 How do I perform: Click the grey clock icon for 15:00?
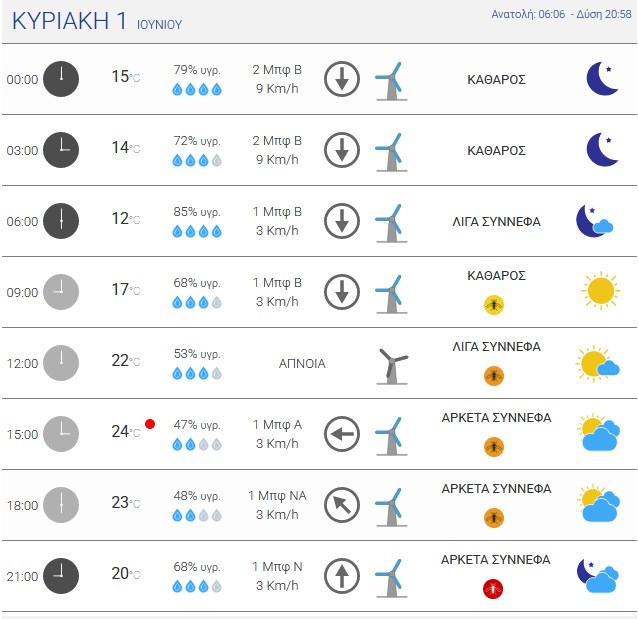click(x=61, y=434)
